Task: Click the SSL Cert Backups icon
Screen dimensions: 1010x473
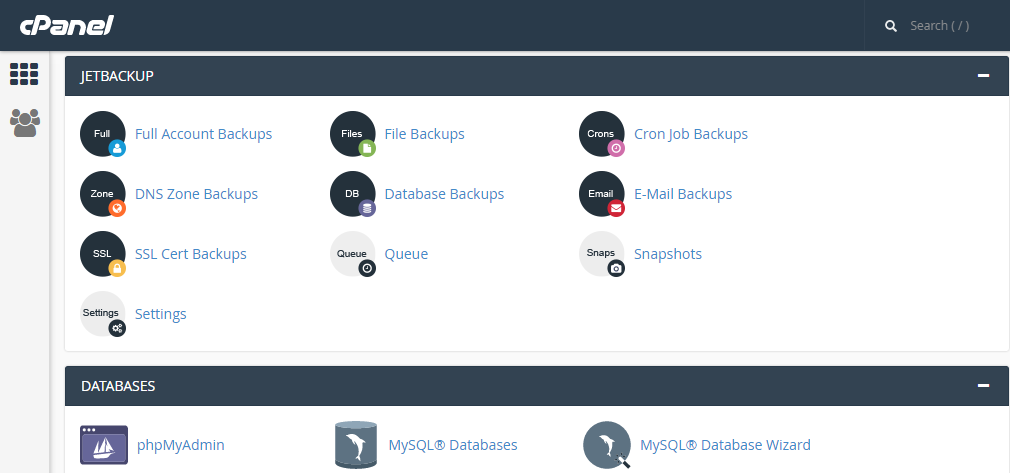Action: [103, 254]
